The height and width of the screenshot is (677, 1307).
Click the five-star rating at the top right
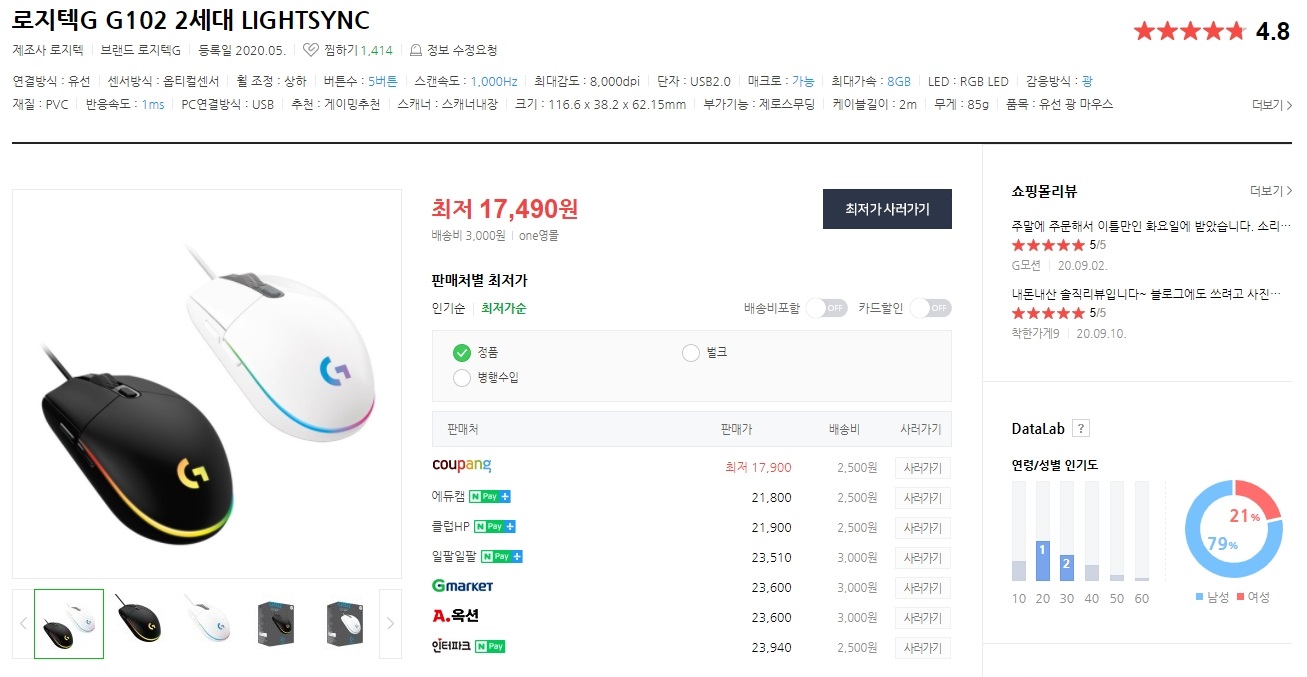(x=1189, y=31)
